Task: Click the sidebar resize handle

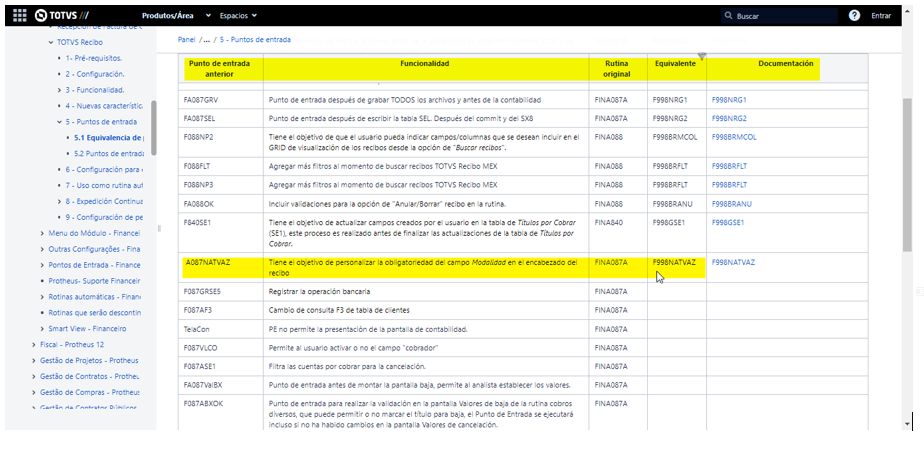Action: coord(158,228)
